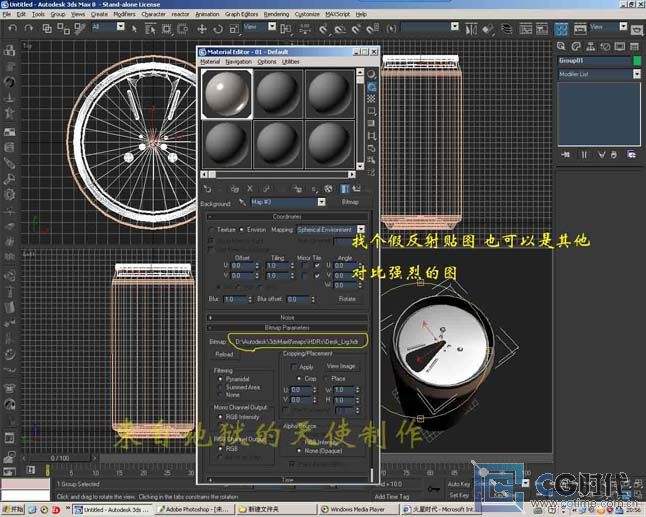Select Pyramidal filtering option
Image resolution: width=646 pixels, height=517 pixels.
[x=220, y=379]
